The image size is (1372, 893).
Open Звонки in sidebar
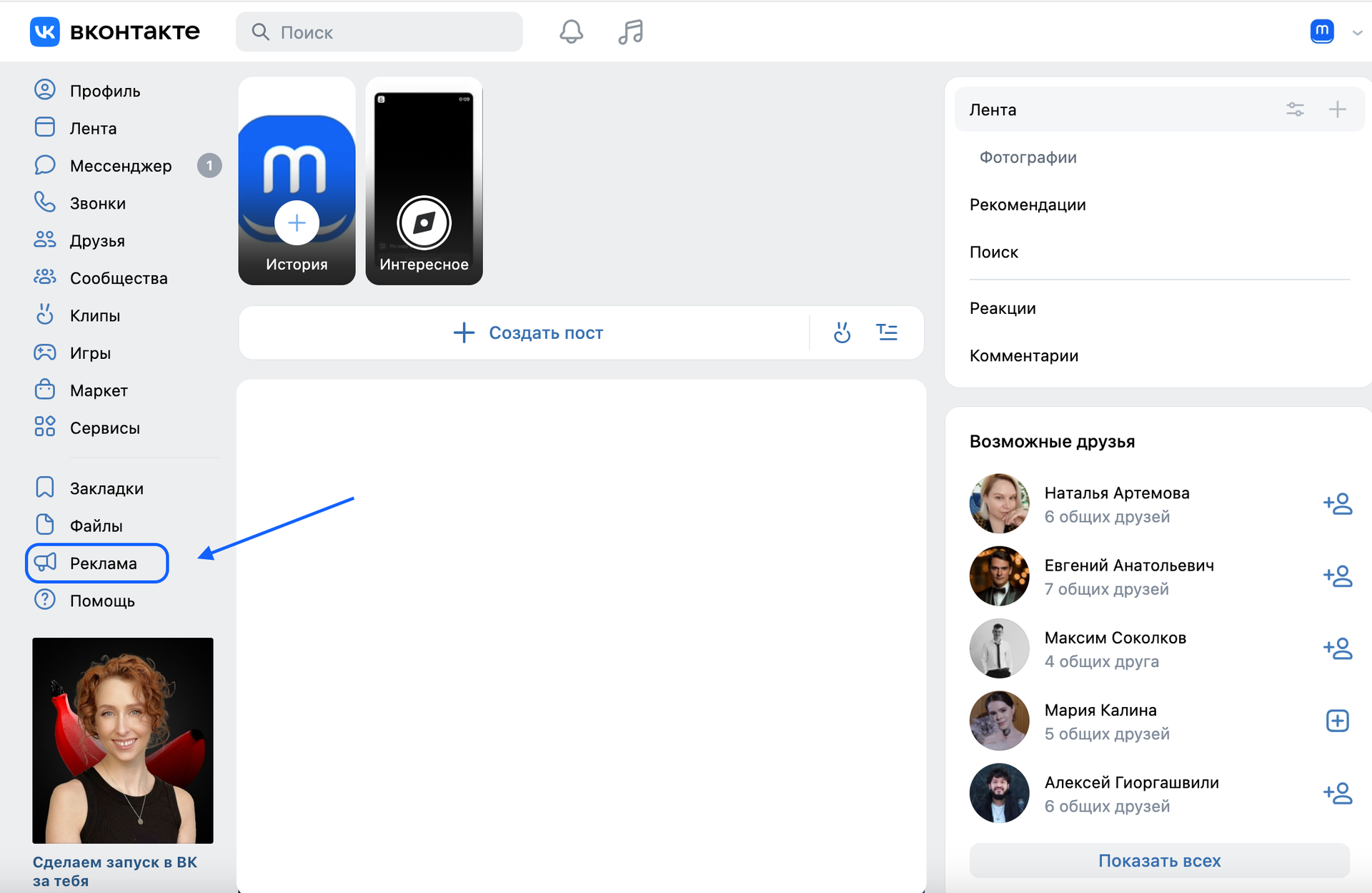pyautogui.click(x=97, y=203)
